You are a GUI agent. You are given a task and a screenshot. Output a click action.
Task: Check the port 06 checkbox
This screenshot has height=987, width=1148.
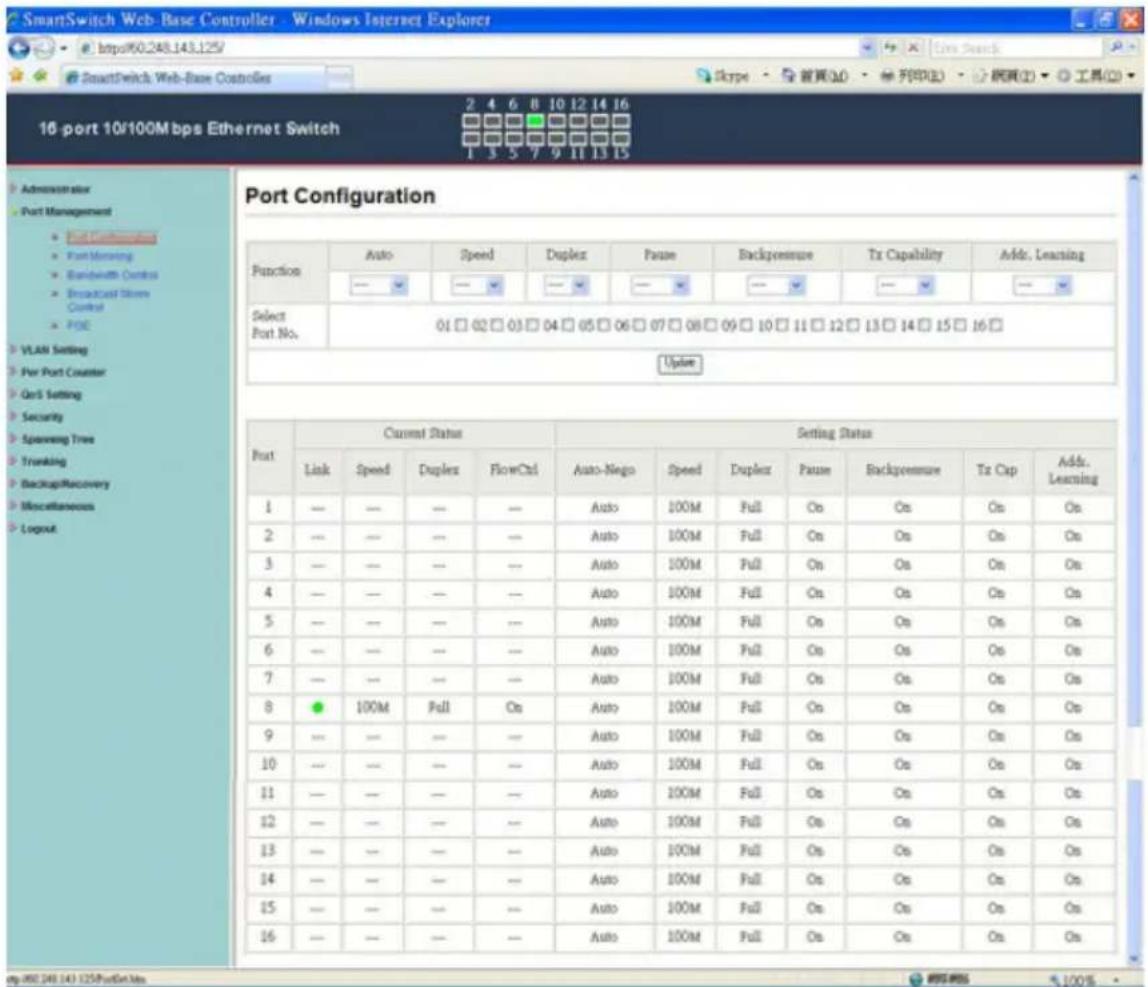pos(639,325)
